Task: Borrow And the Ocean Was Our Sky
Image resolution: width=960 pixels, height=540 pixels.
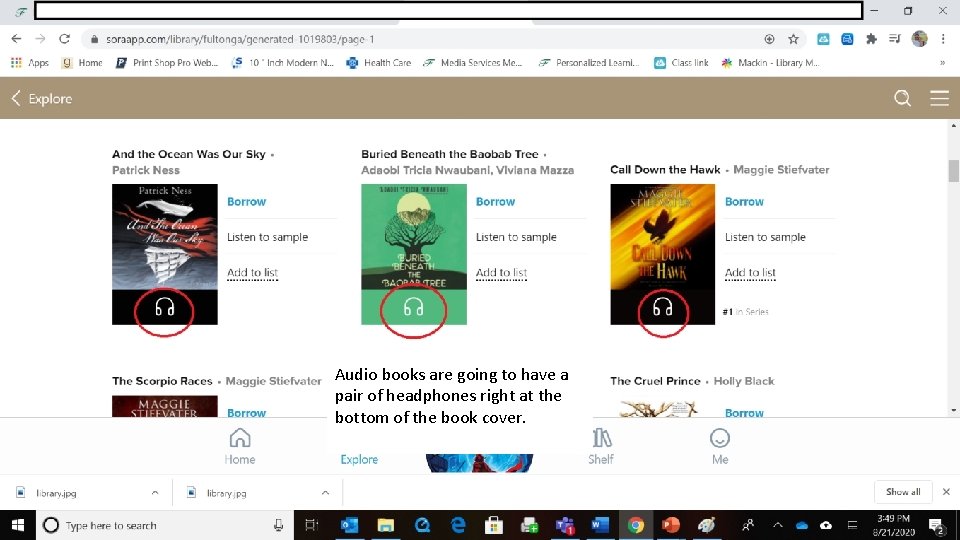Action: 246,201
